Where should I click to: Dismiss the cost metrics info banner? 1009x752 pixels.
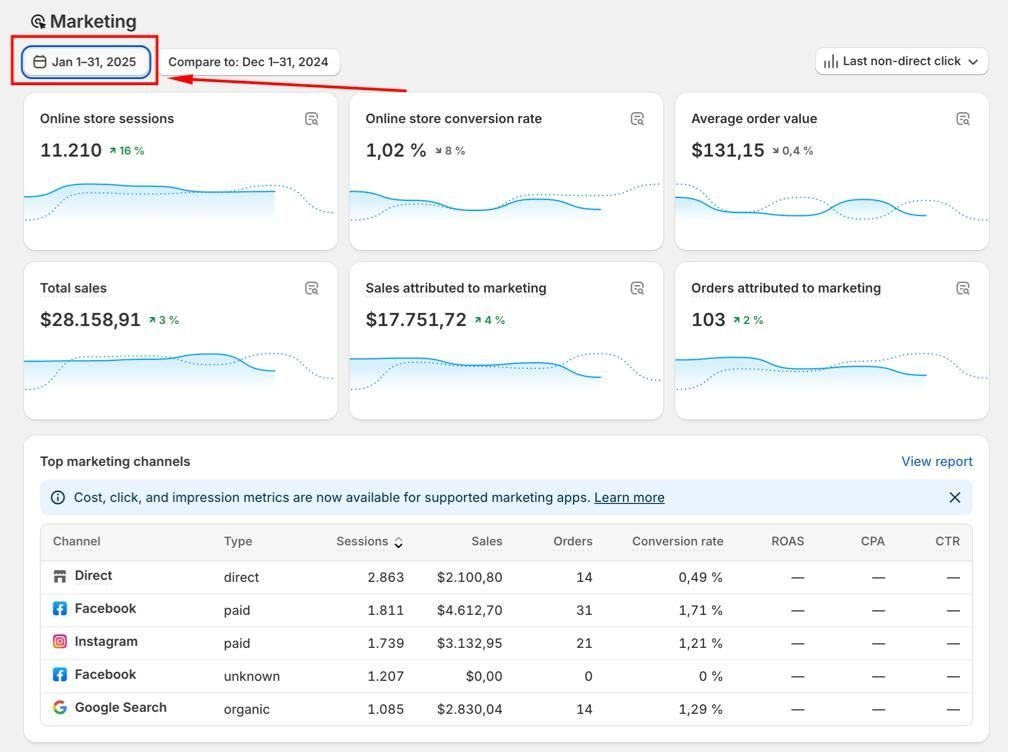(x=954, y=497)
